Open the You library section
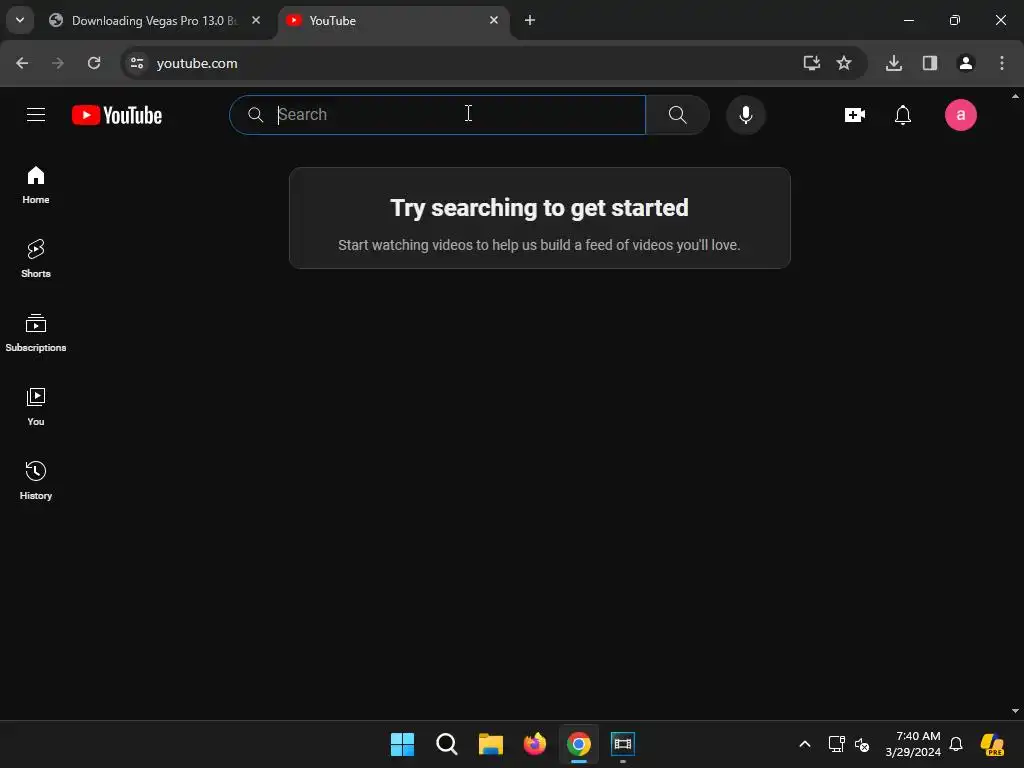The height and width of the screenshot is (768, 1024). (x=36, y=406)
